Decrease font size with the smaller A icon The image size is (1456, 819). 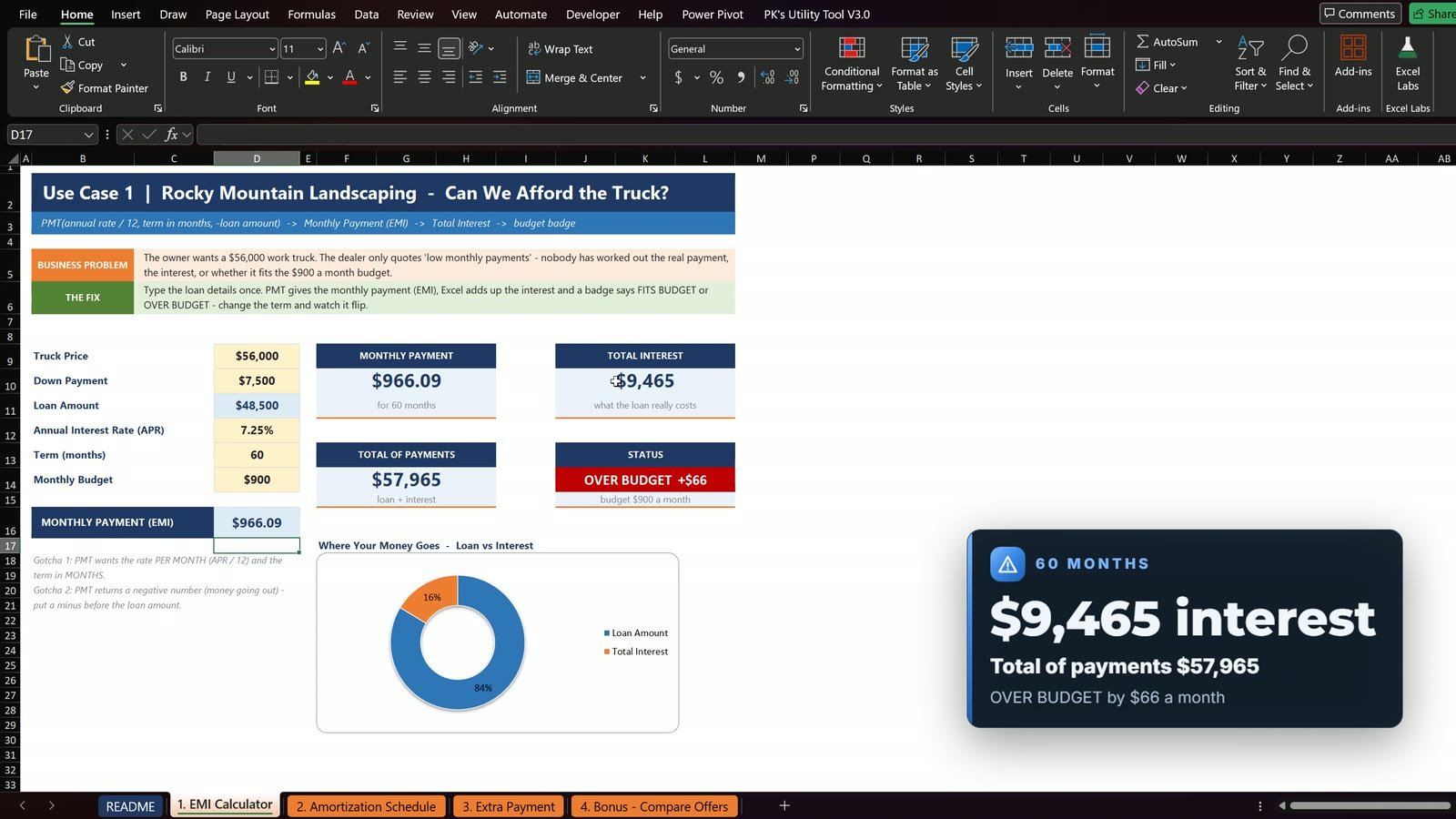click(x=363, y=48)
